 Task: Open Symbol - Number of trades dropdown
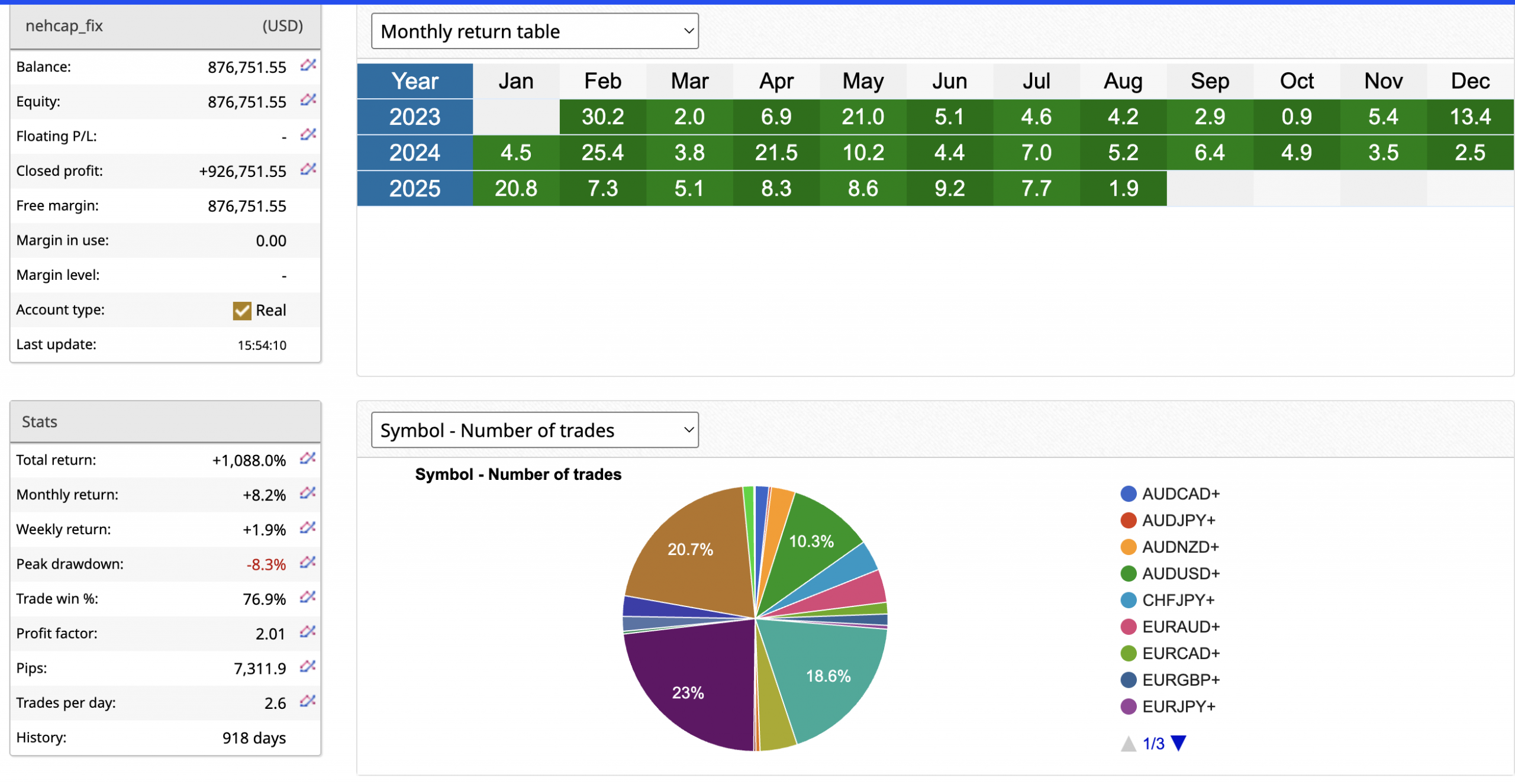tap(534, 430)
